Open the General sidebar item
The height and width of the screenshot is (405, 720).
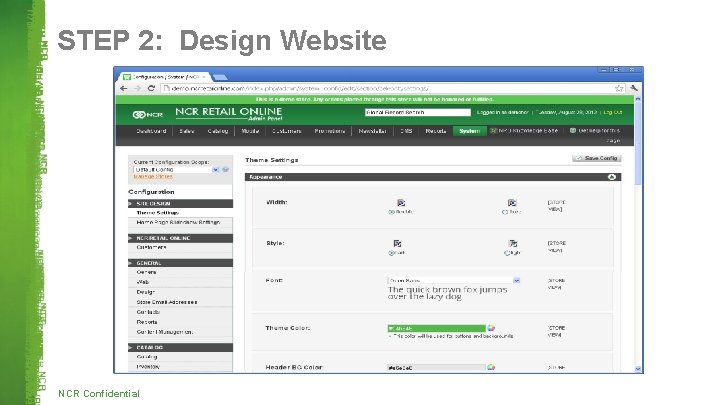tap(146, 272)
